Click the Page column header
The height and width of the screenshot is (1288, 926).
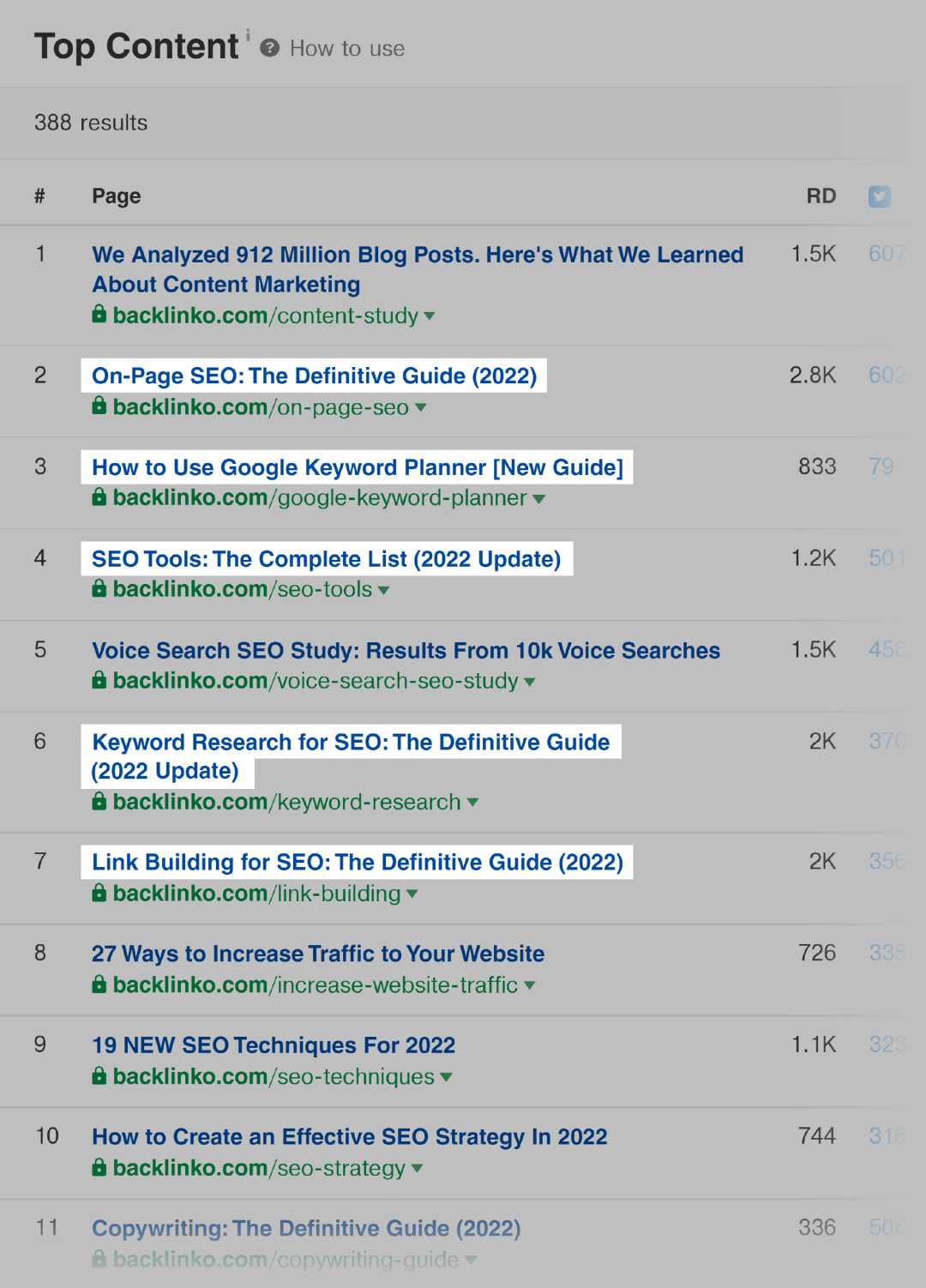tap(117, 196)
